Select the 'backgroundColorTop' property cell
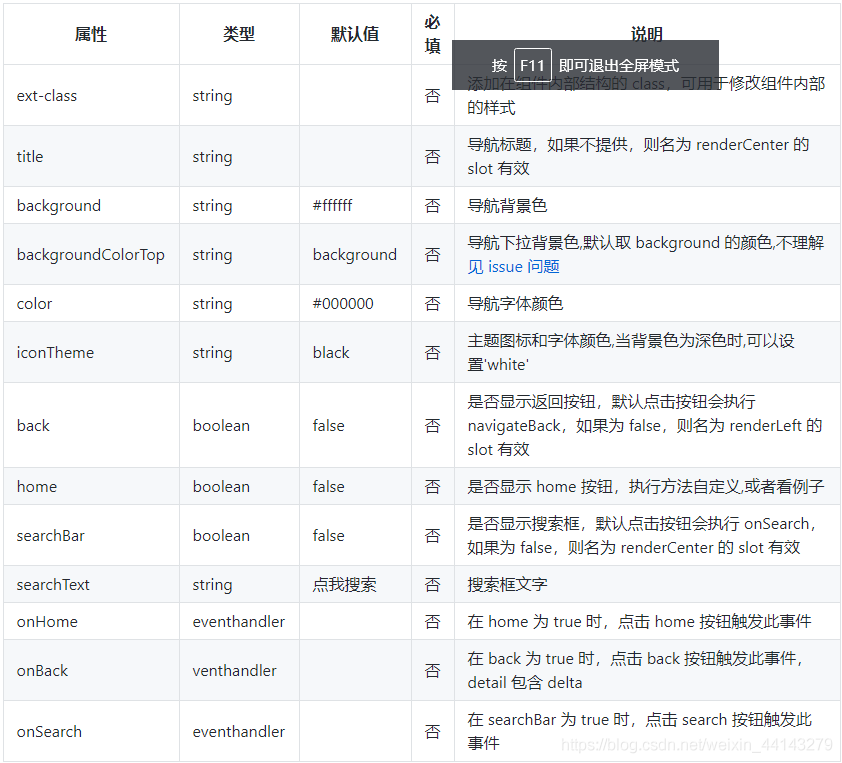The image size is (842, 763). [x=90, y=255]
